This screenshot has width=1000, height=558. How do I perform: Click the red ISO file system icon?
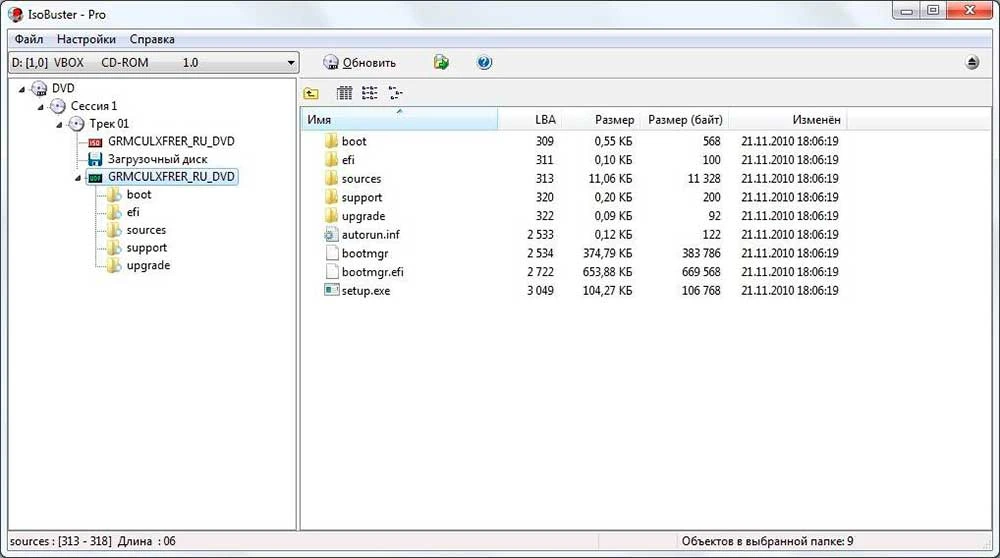95,142
